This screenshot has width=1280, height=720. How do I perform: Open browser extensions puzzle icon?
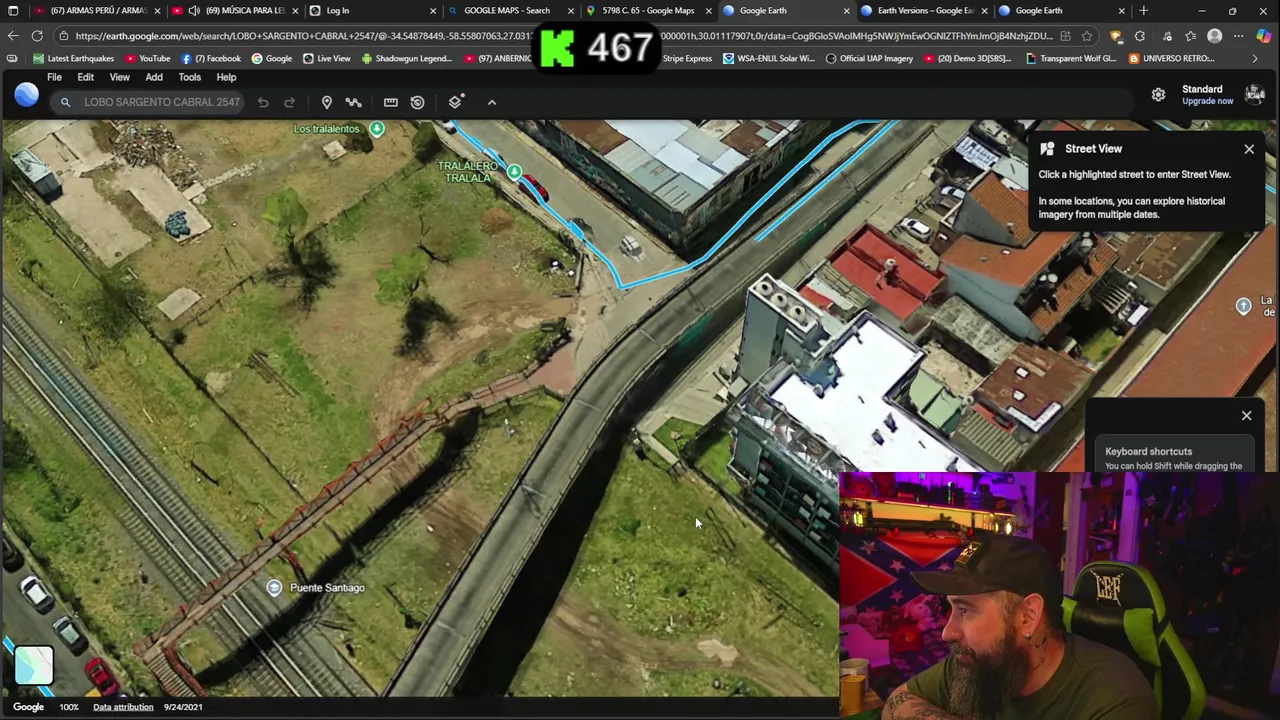(1140, 36)
